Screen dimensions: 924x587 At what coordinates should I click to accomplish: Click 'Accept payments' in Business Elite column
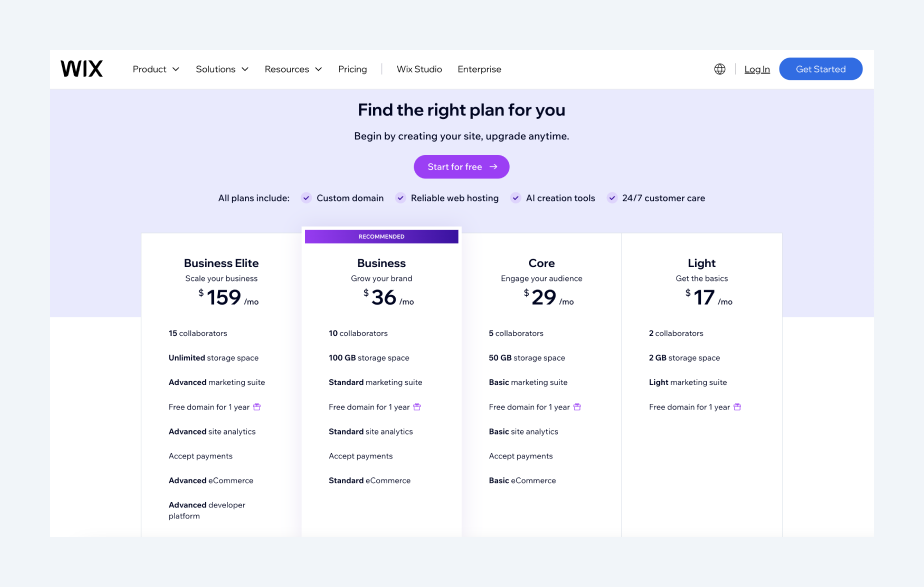tap(200, 456)
